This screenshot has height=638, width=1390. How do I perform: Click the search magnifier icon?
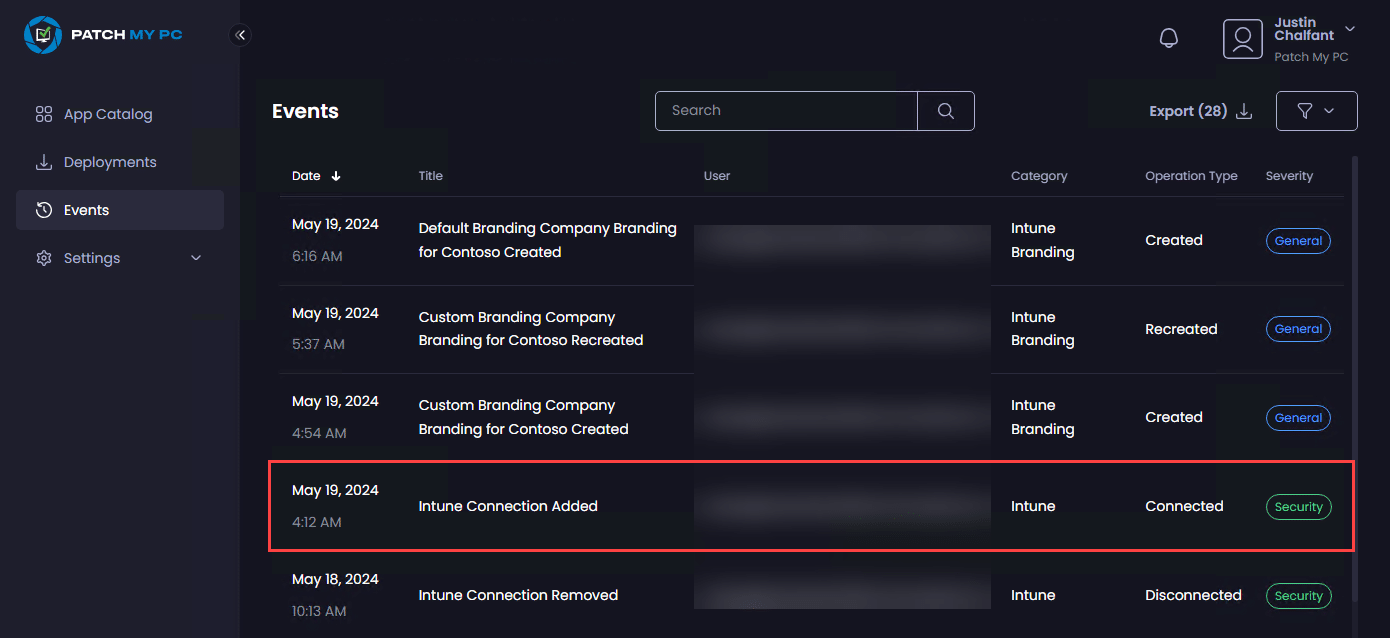click(945, 111)
